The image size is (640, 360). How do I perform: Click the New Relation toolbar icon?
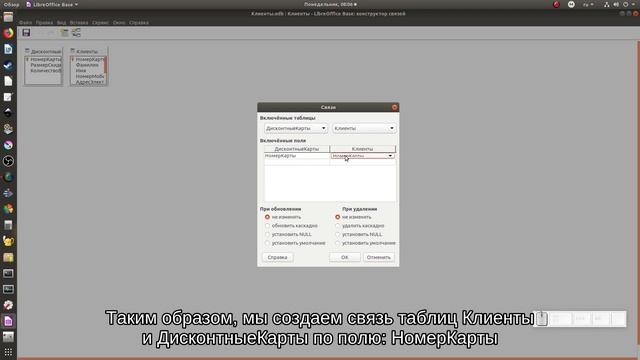pos(76,33)
